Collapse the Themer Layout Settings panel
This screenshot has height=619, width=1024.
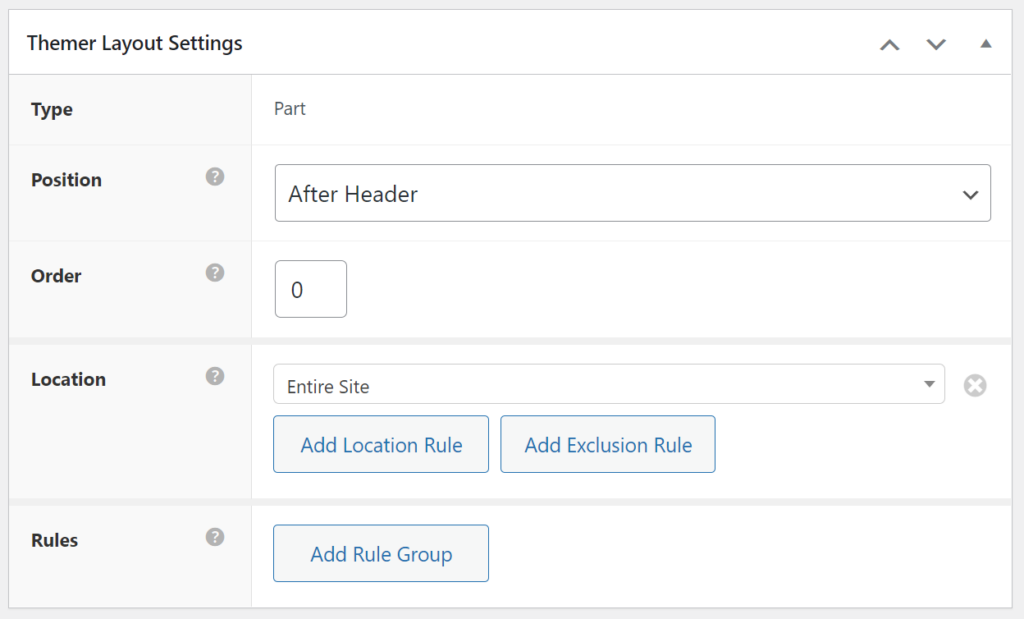point(985,44)
